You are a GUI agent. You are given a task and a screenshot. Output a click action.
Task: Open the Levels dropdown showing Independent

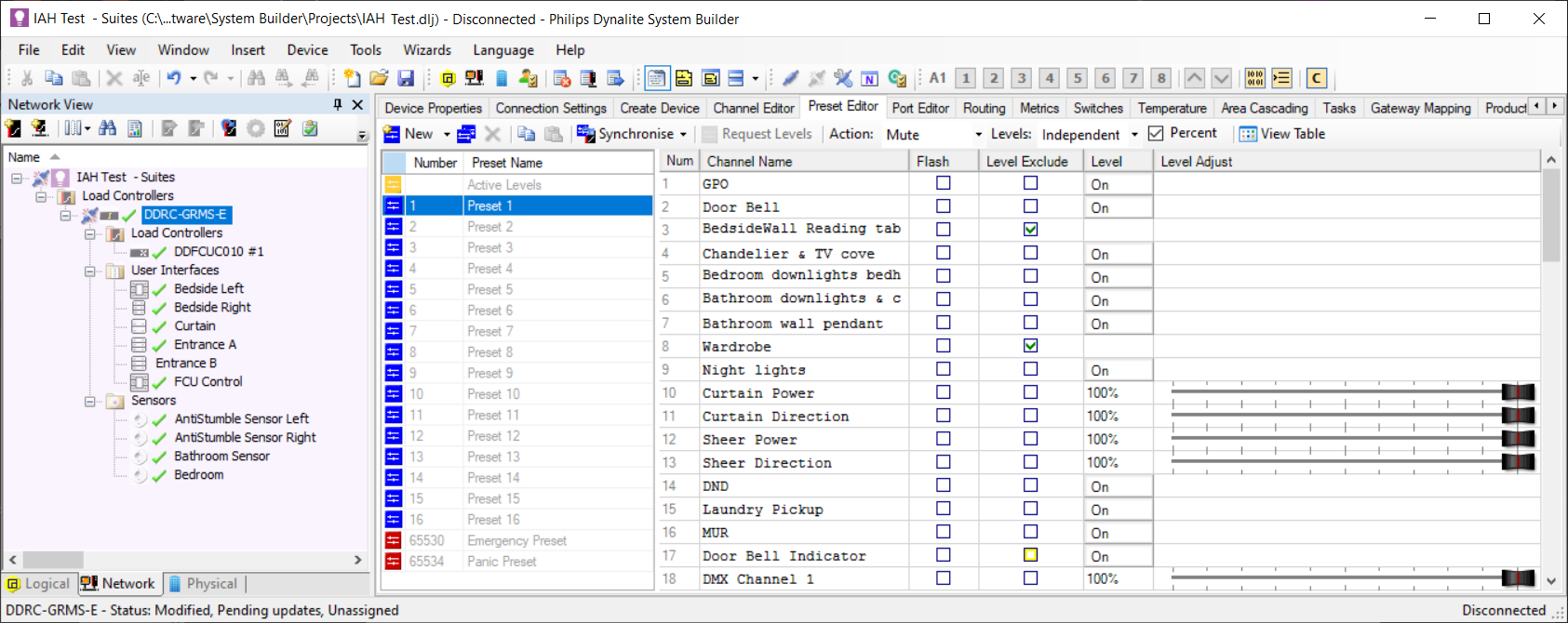(x=1134, y=135)
